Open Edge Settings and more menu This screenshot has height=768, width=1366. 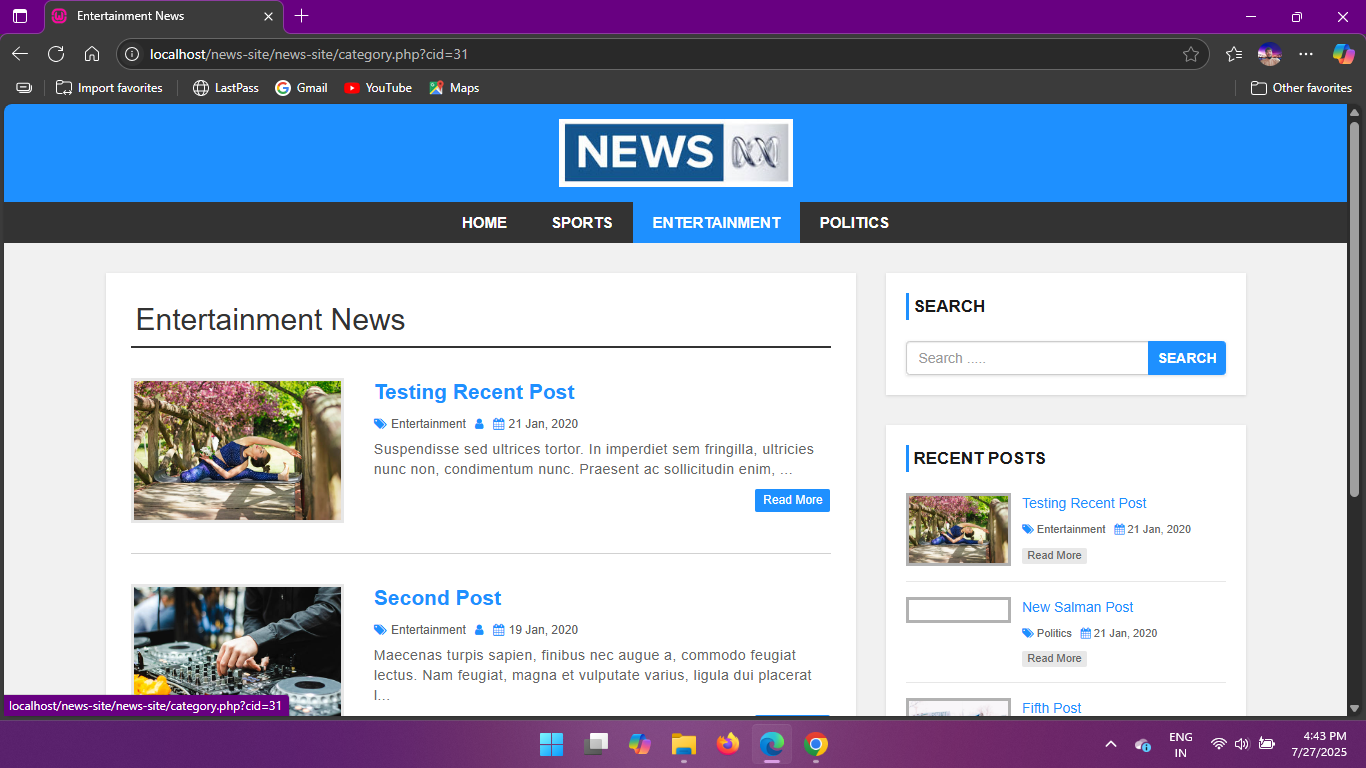1306,54
